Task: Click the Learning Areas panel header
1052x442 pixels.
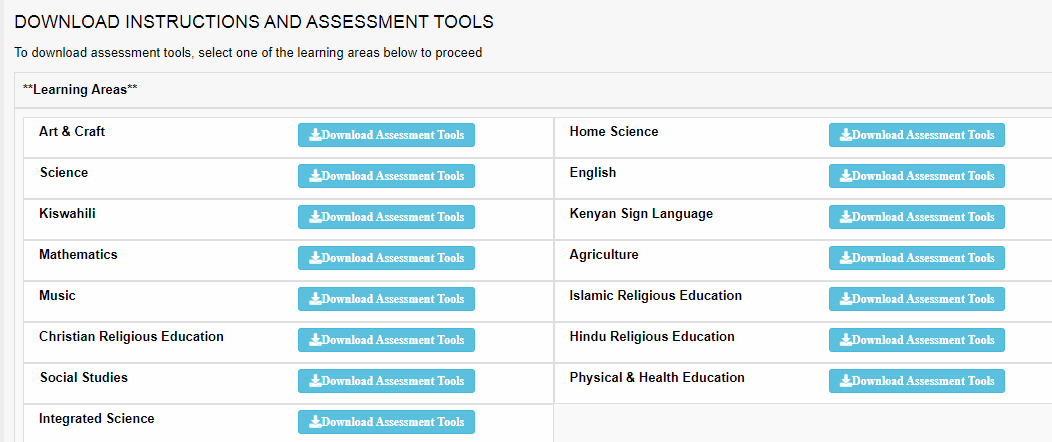Action: pos(80,90)
